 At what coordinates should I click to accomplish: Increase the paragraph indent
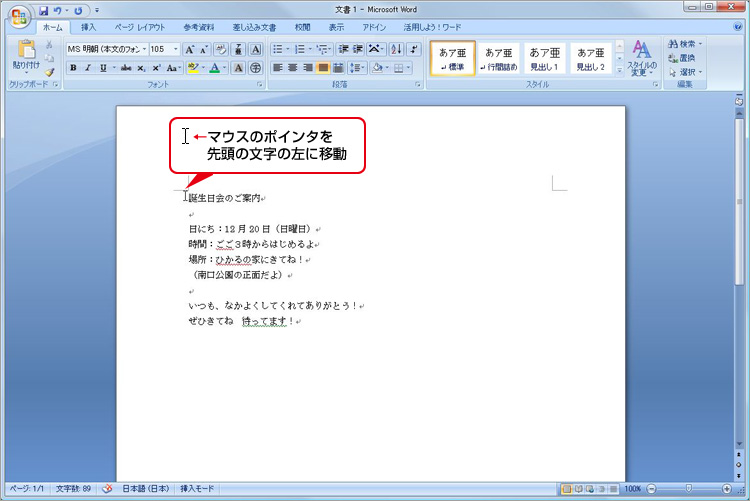(358, 49)
